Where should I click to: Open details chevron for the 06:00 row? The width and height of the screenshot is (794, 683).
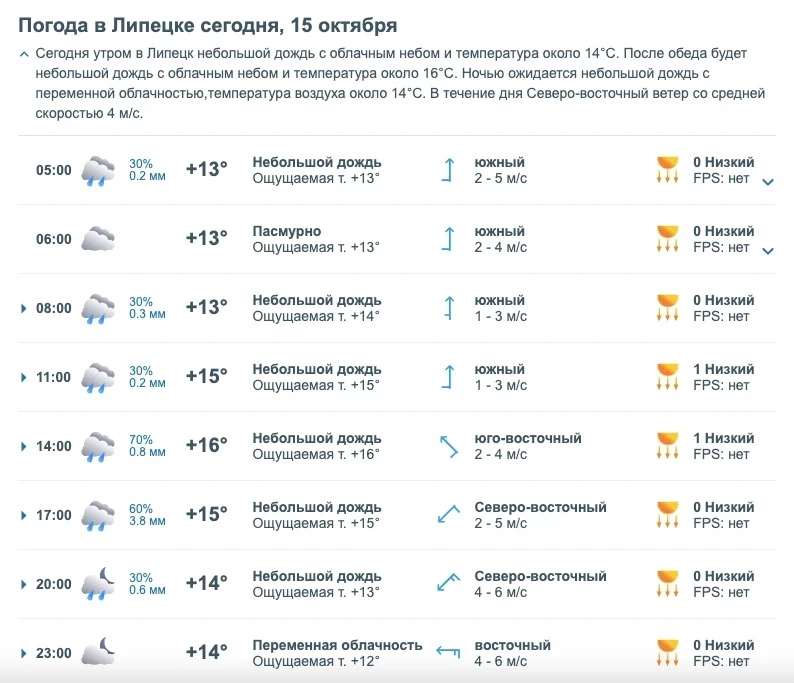768,251
